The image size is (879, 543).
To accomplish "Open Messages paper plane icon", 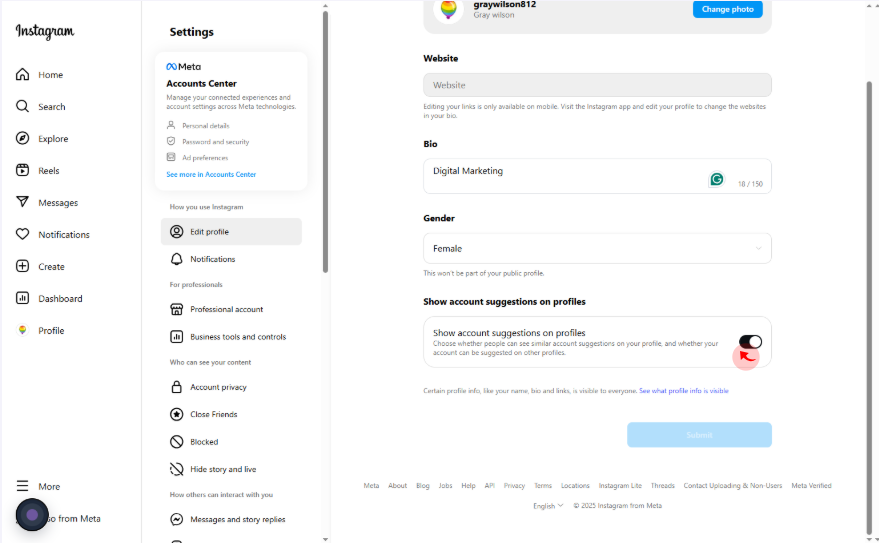I will click(x=22, y=202).
